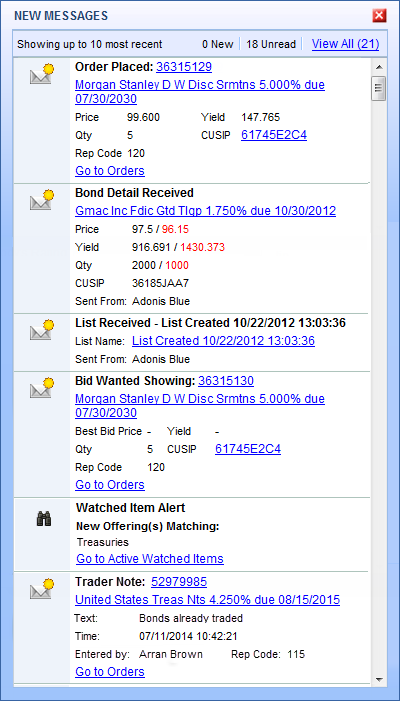This screenshot has width=400, height=701.
Task: Open trader note number 52979985 link
Action: coord(179,582)
